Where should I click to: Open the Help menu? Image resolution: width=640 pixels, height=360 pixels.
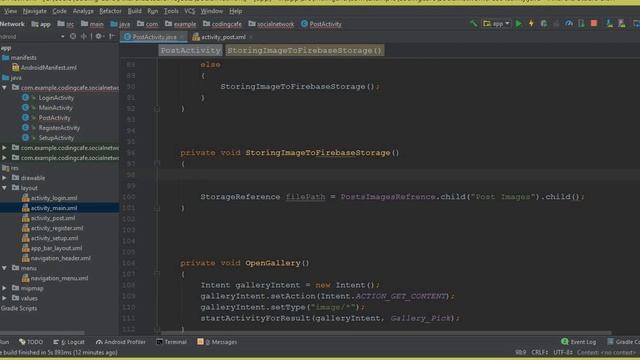[236, 11]
